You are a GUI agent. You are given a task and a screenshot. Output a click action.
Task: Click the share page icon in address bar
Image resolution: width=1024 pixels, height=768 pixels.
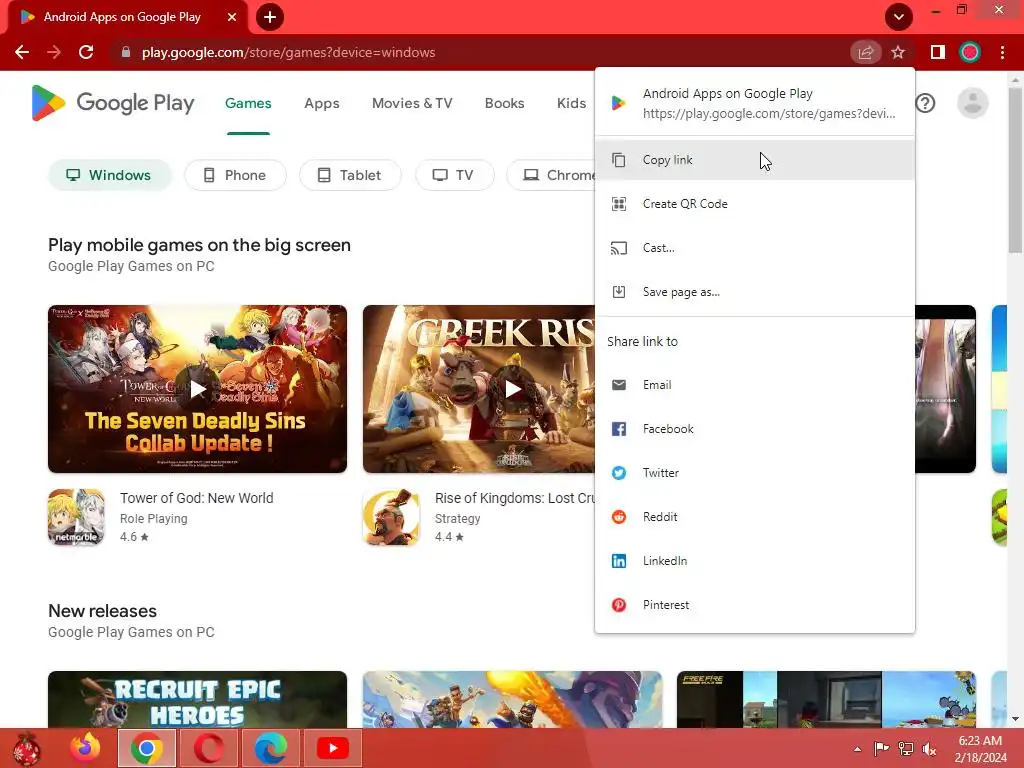(x=866, y=52)
